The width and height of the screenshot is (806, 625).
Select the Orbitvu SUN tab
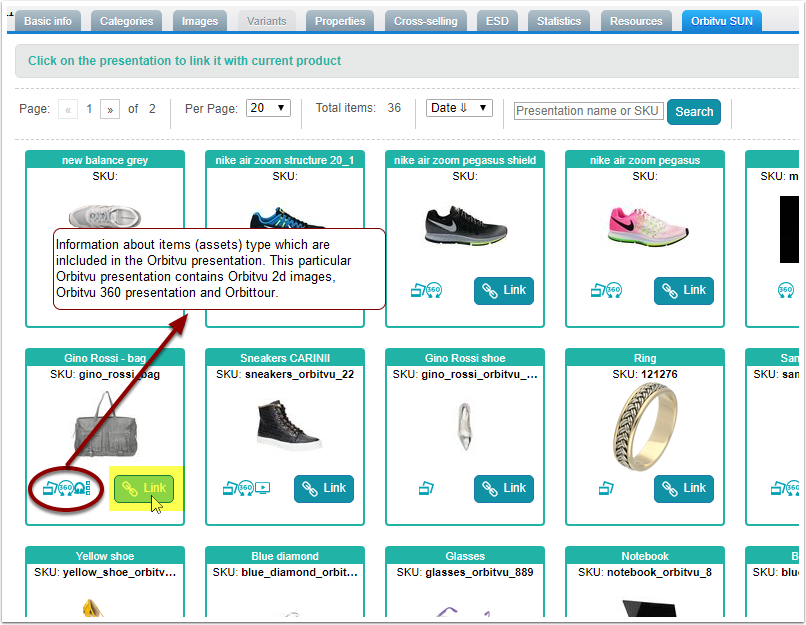pyautogui.click(x=722, y=21)
